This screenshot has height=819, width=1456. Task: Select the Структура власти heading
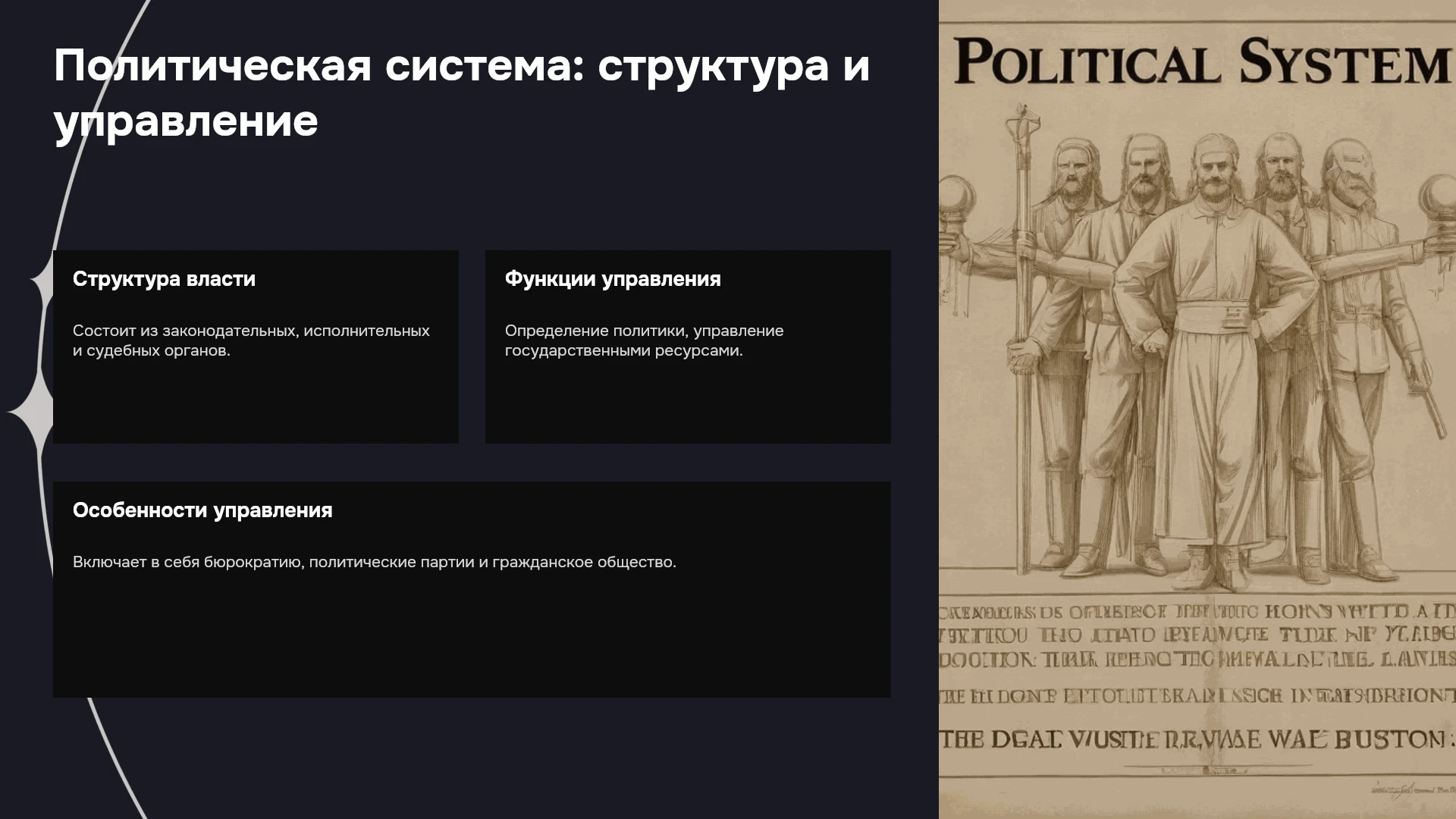tap(164, 279)
